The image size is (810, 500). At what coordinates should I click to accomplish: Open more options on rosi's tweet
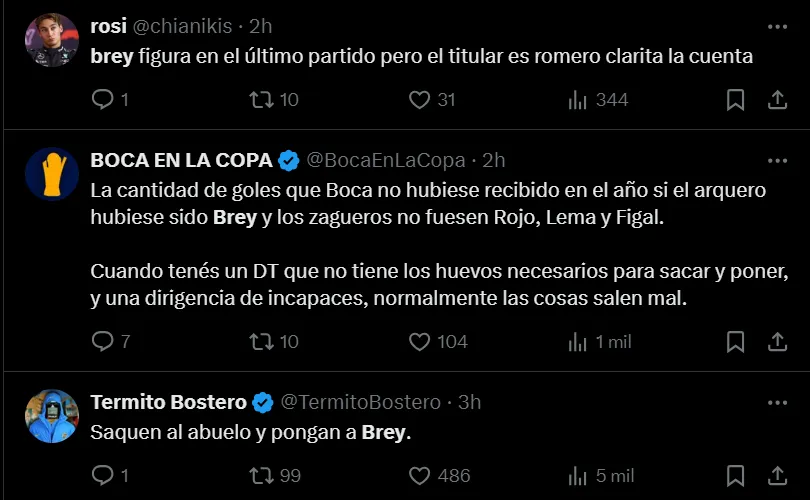[x=777, y=26]
